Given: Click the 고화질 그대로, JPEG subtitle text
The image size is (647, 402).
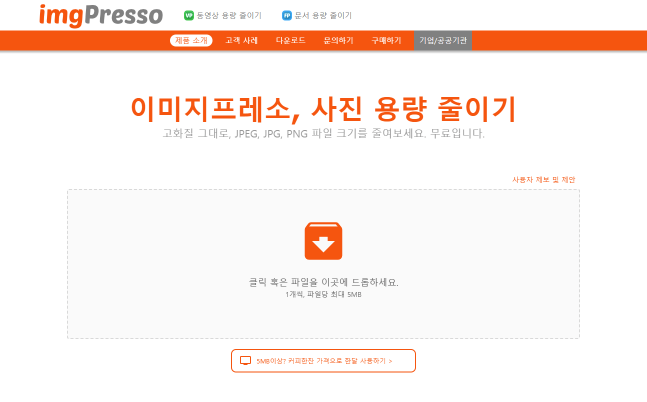Looking at the screenshot, I should 324,133.
